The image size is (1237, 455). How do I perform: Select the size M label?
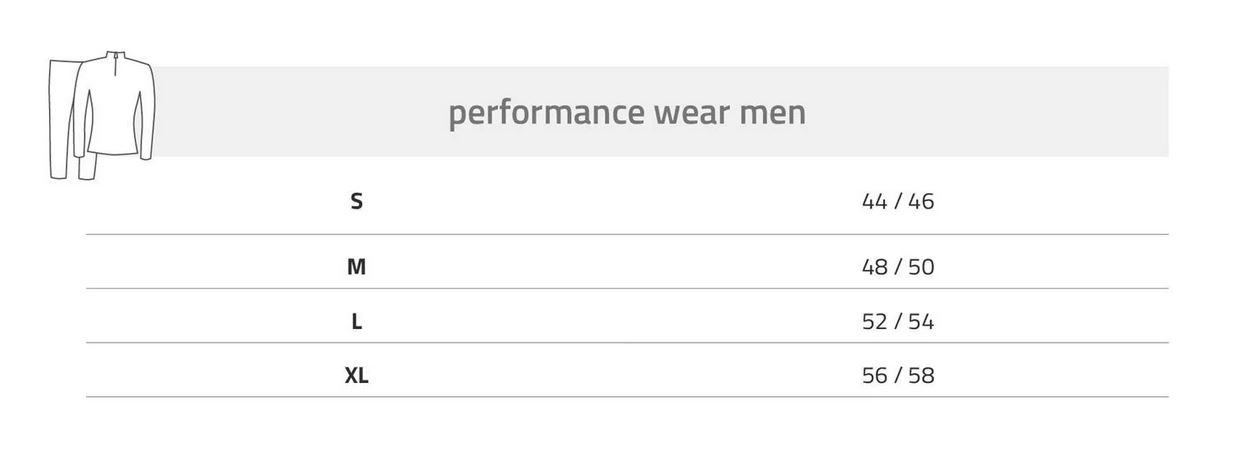pyautogui.click(x=357, y=267)
